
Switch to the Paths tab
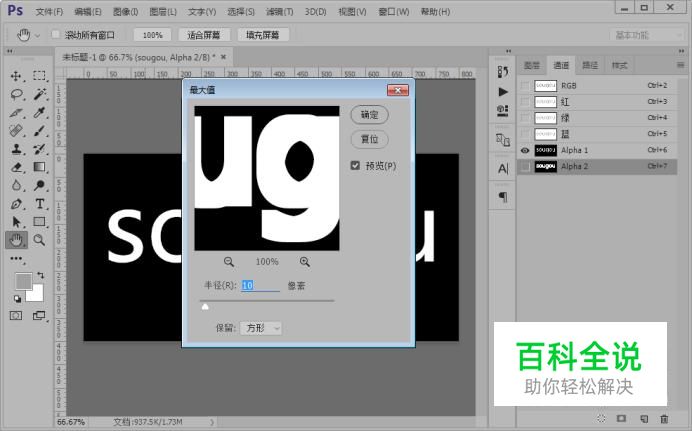click(590, 65)
